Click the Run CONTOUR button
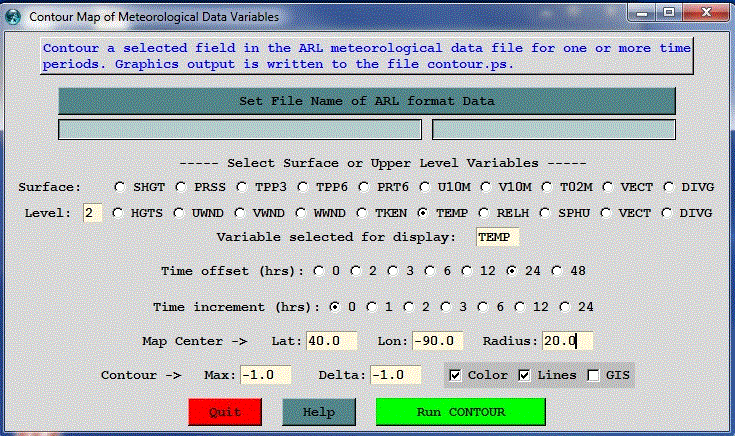 tap(460, 411)
